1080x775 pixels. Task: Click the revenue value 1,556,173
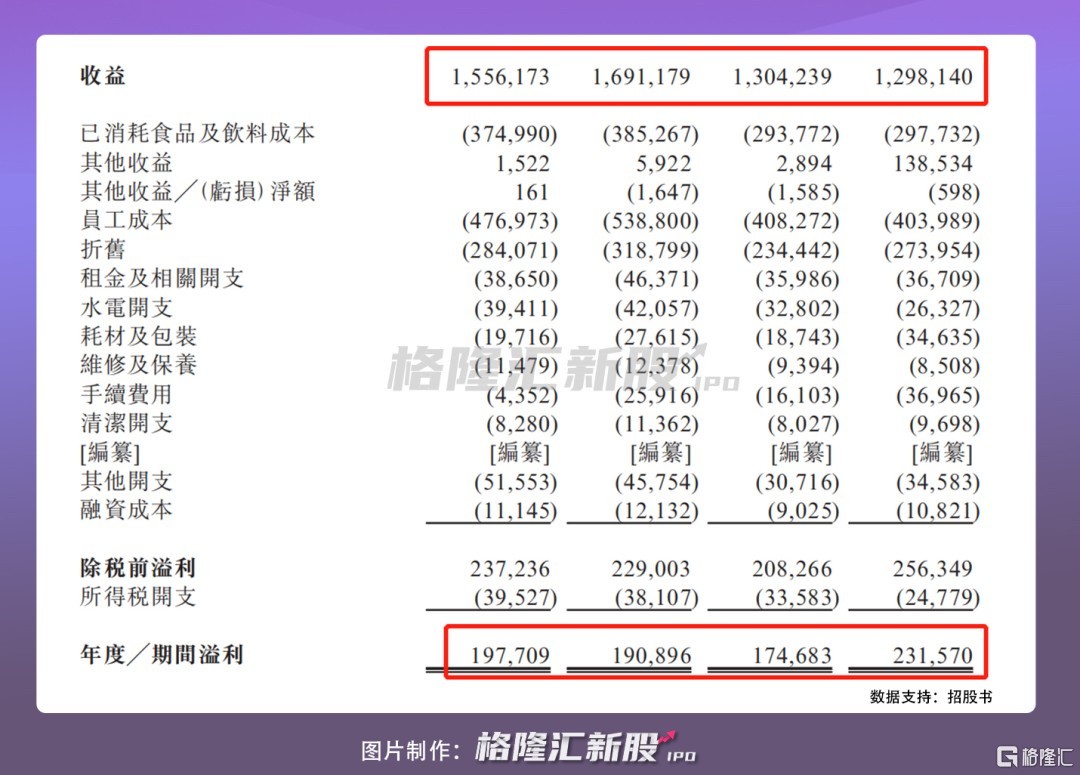click(501, 76)
